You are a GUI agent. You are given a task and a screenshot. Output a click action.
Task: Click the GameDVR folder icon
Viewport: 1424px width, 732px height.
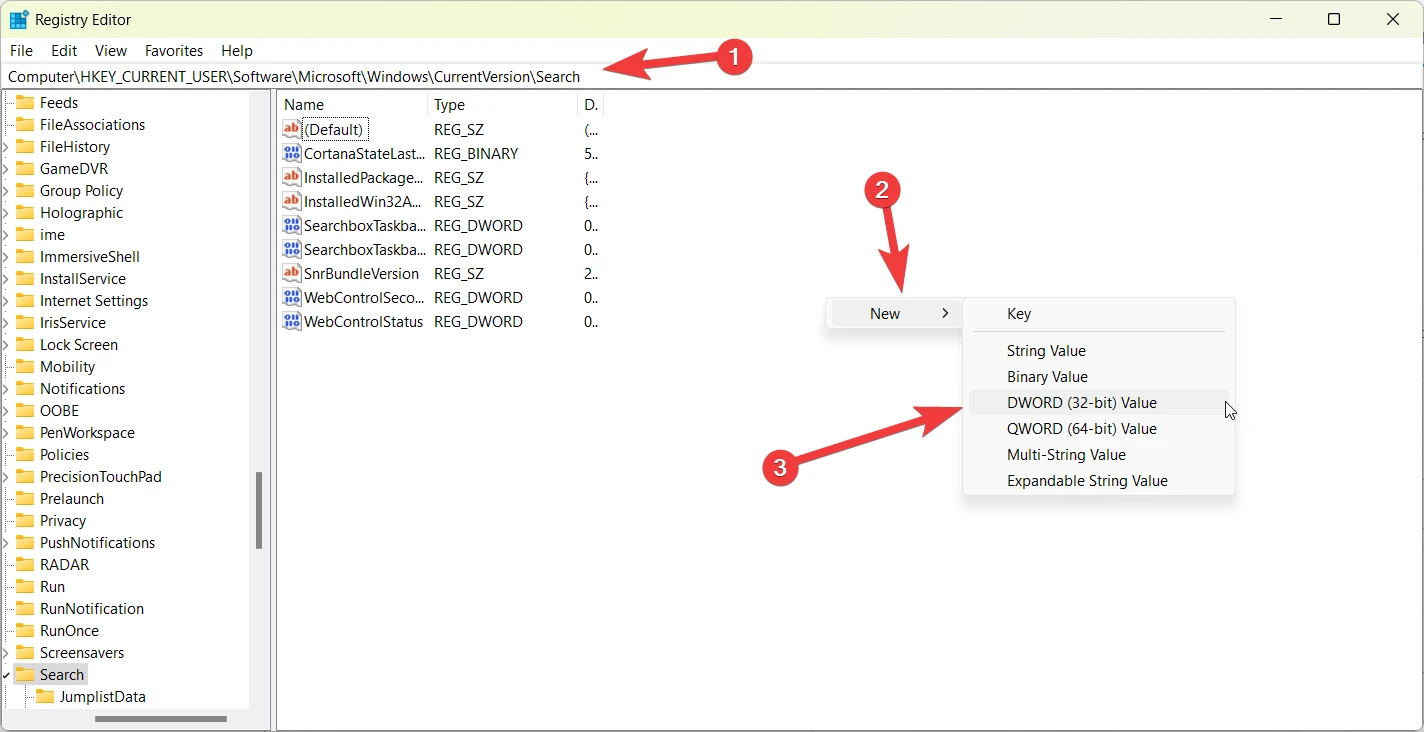click(25, 168)
